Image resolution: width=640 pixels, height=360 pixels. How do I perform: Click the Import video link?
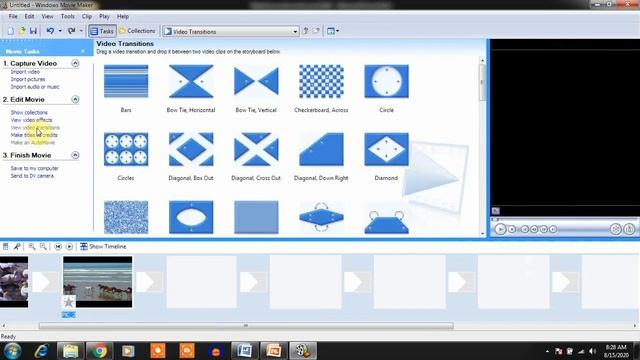[25, 72]
